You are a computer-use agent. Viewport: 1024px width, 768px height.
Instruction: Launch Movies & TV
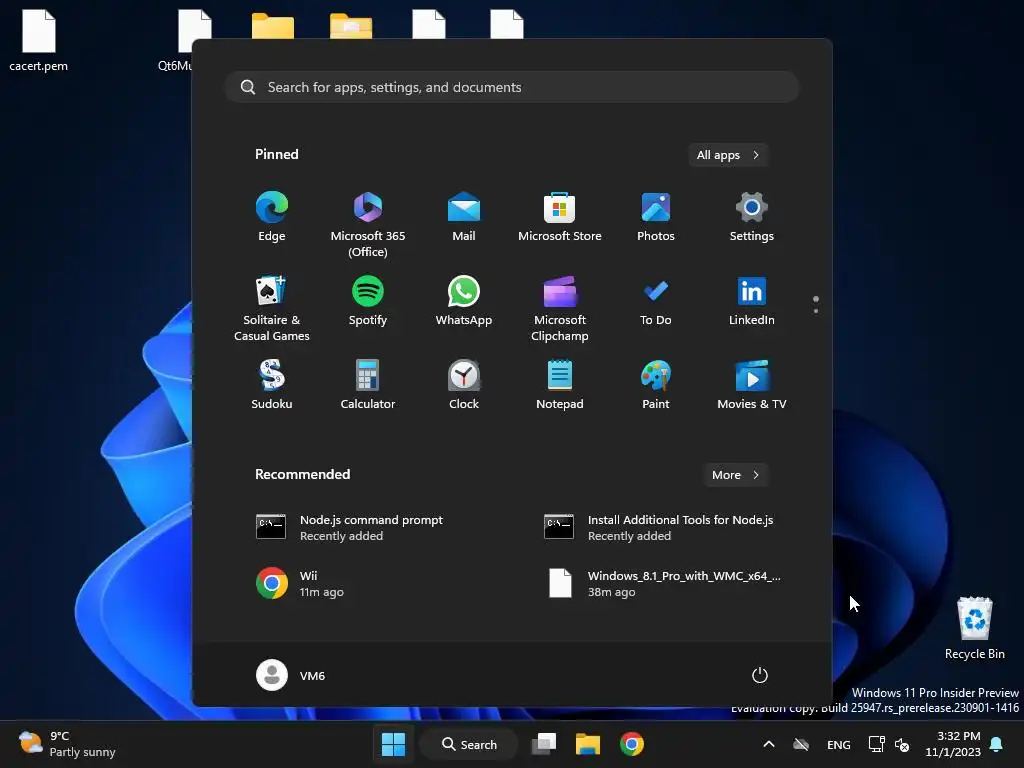[752, 384]
